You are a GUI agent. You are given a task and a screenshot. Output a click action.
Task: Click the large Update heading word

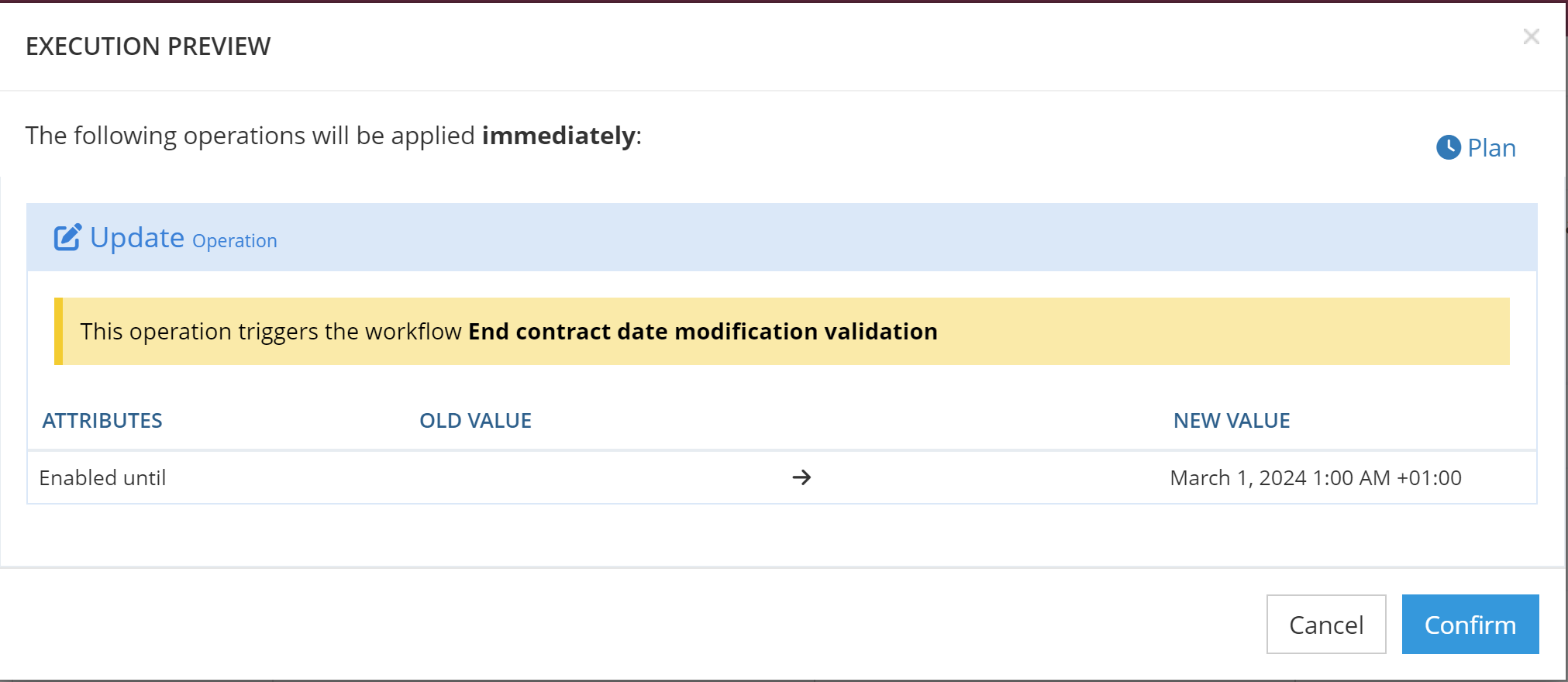[137, 238]
